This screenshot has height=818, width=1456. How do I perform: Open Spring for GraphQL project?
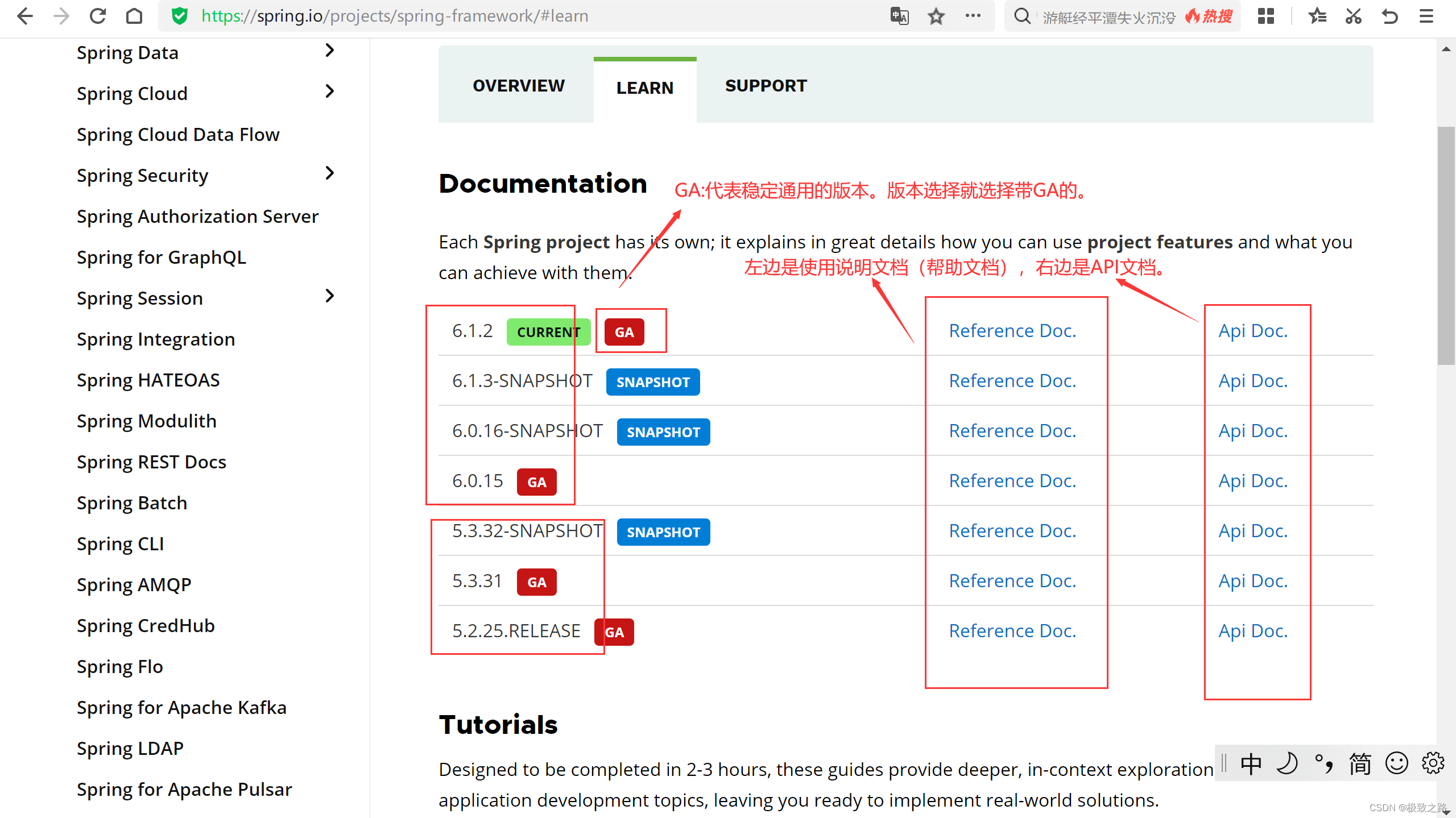(x=162, y=258)
